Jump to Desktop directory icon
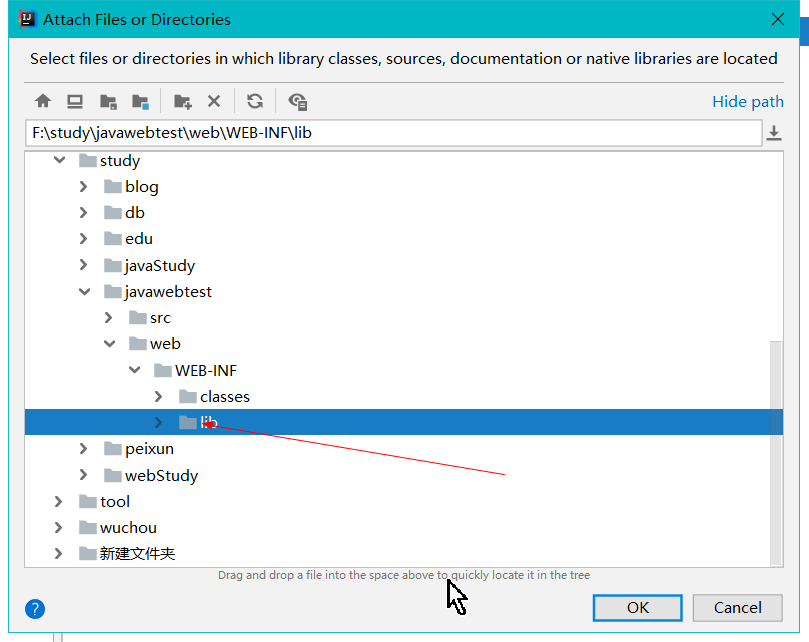Screen dimensions: 809x642 click(75, 101)
